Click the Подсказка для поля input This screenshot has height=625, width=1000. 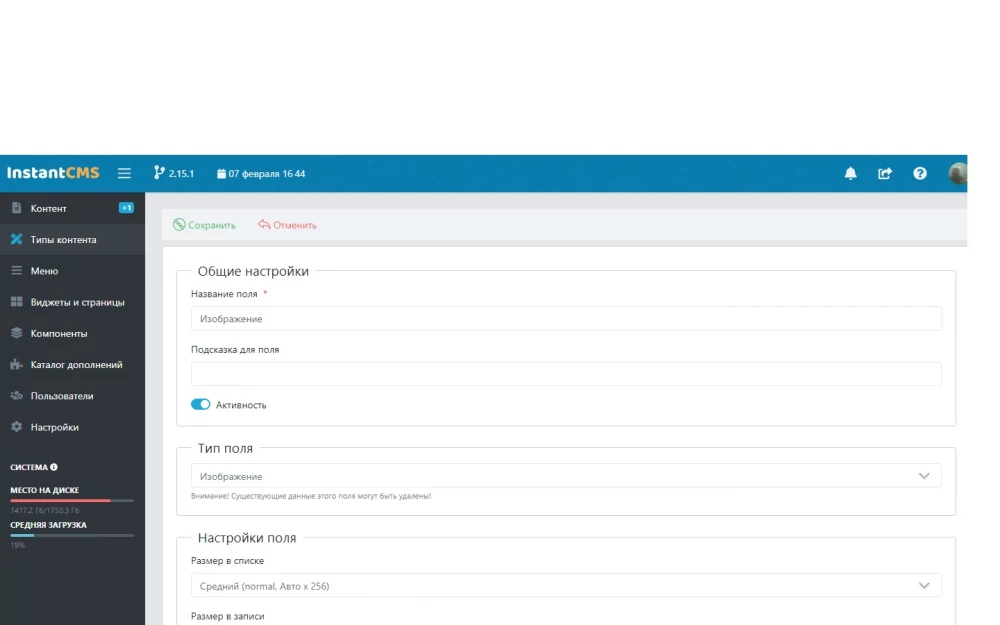[x=566, y=374]
